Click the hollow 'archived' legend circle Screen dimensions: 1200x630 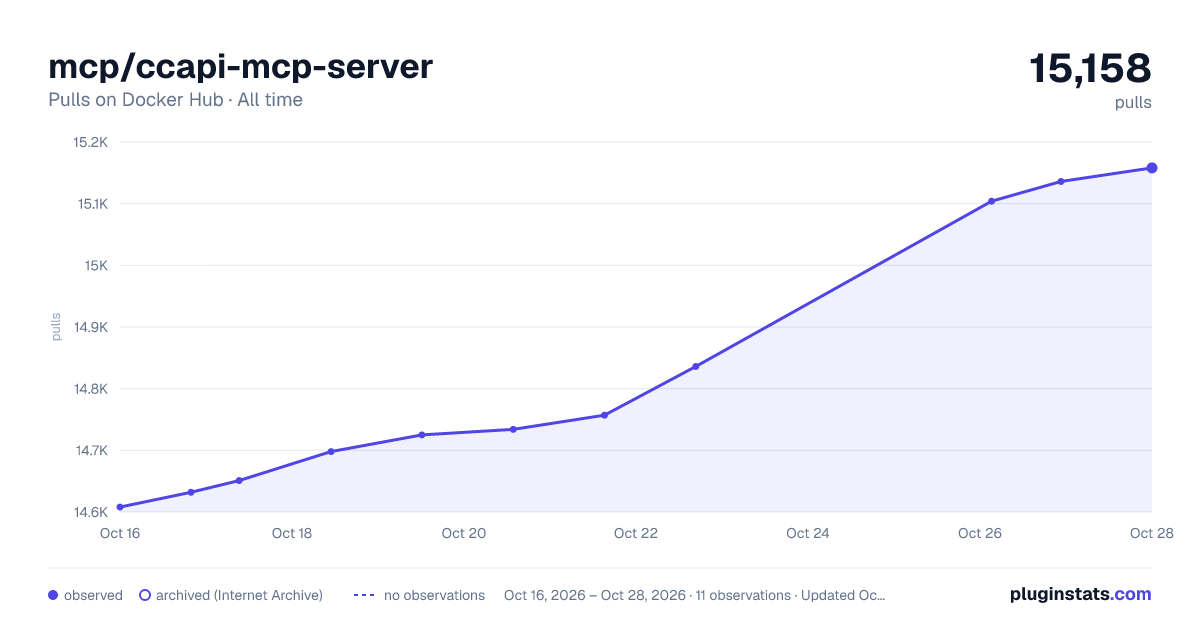tap(145, 595)
